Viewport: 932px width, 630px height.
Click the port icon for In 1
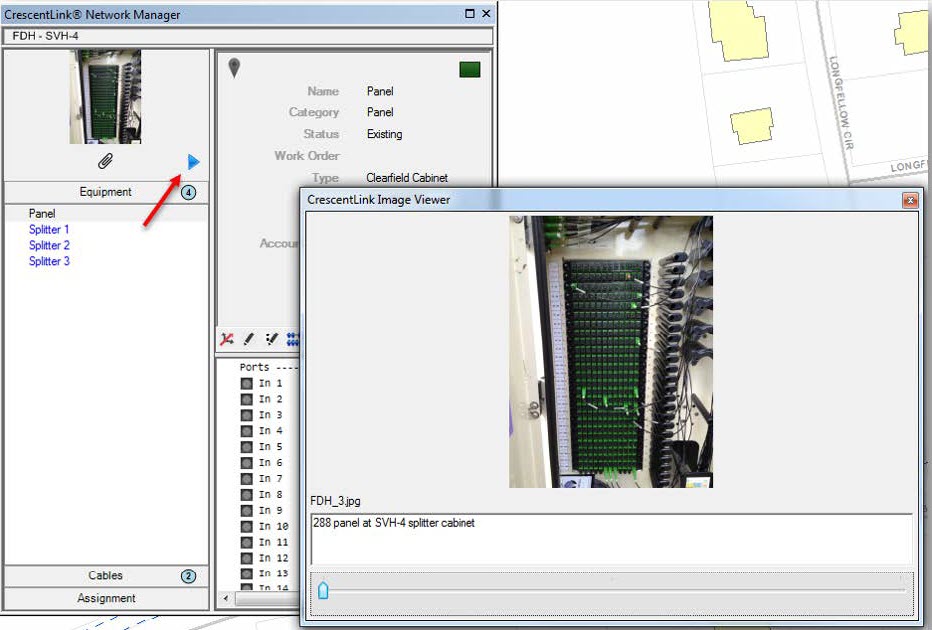[x=247, y=383]
